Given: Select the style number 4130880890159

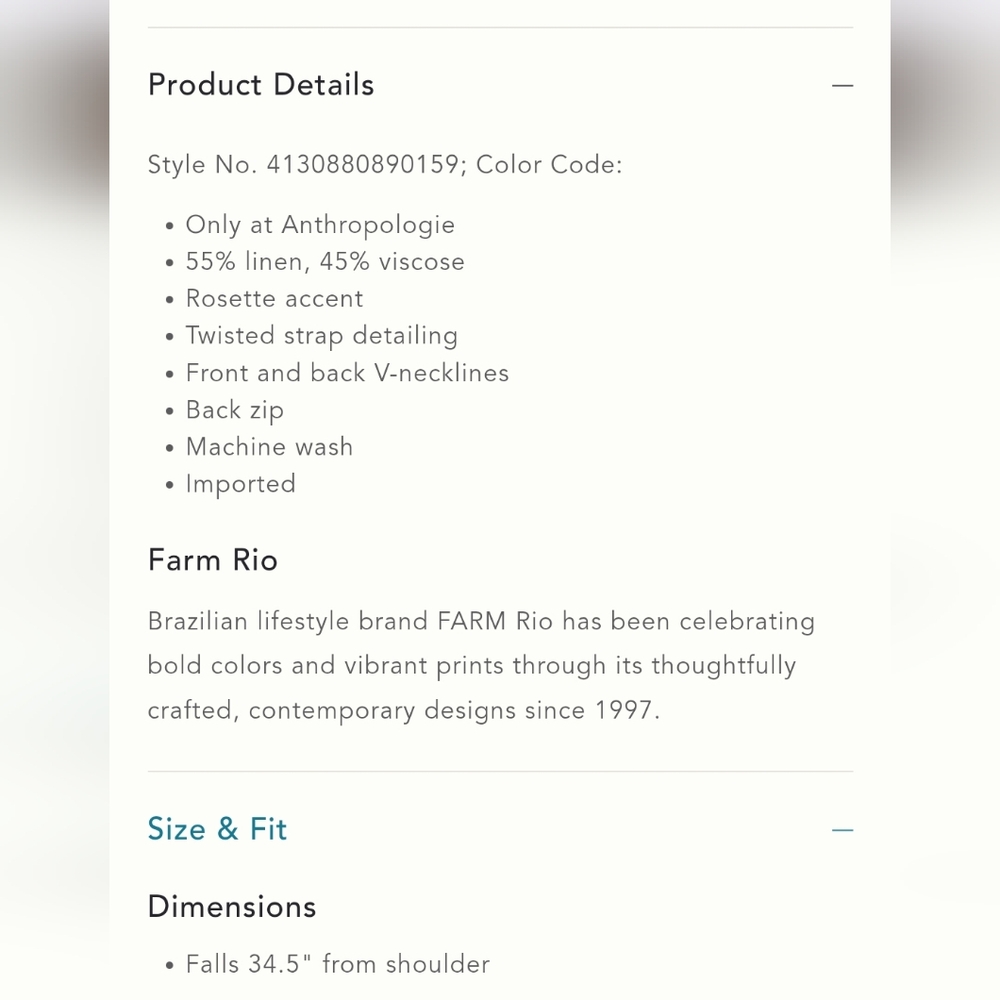Looking at the screenshot, I should [361, 165].
